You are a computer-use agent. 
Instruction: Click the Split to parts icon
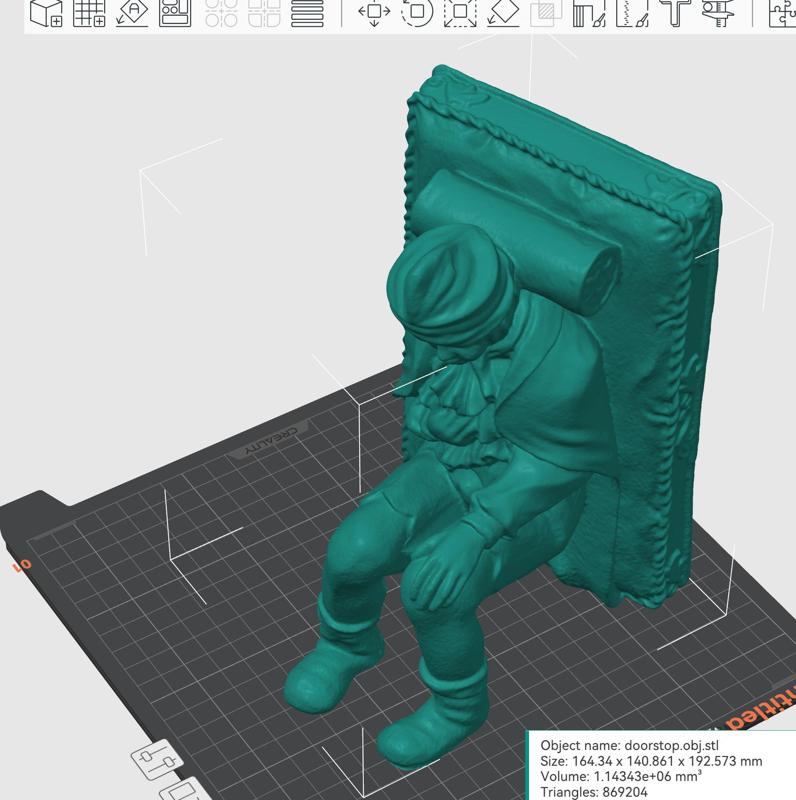[x=264, y=13]
